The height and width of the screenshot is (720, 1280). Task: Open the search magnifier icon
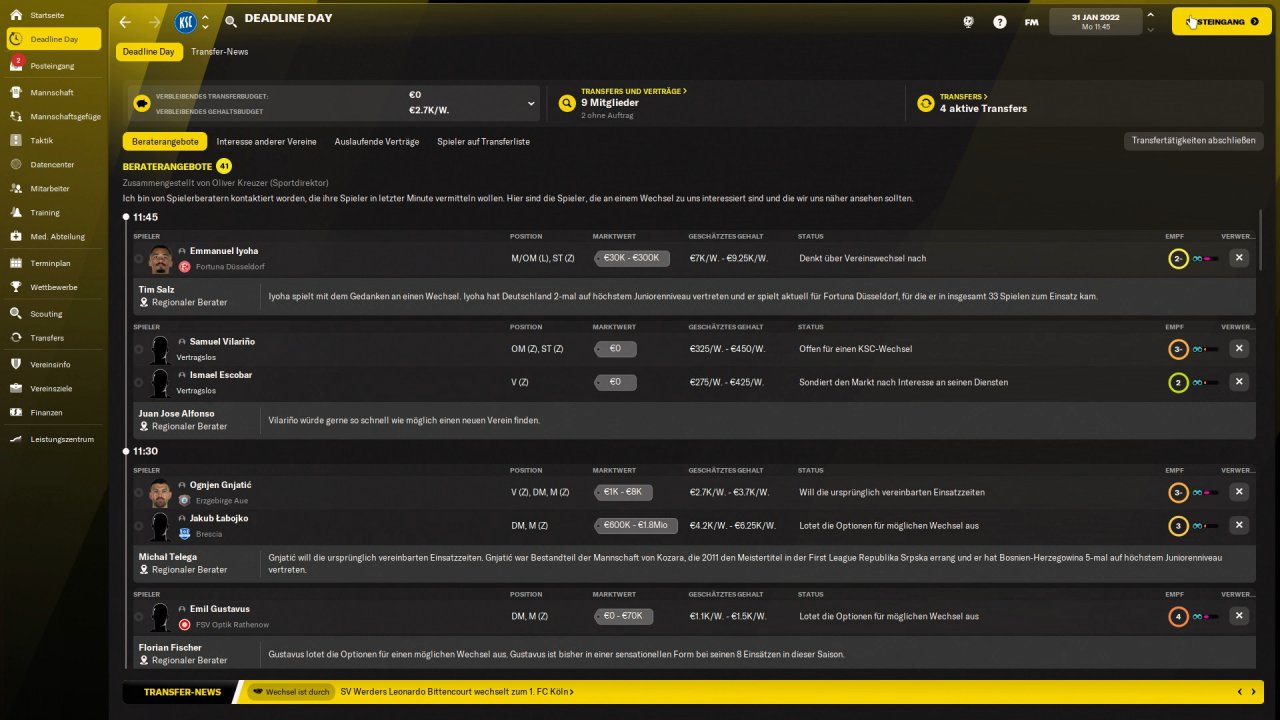(231, 21)
